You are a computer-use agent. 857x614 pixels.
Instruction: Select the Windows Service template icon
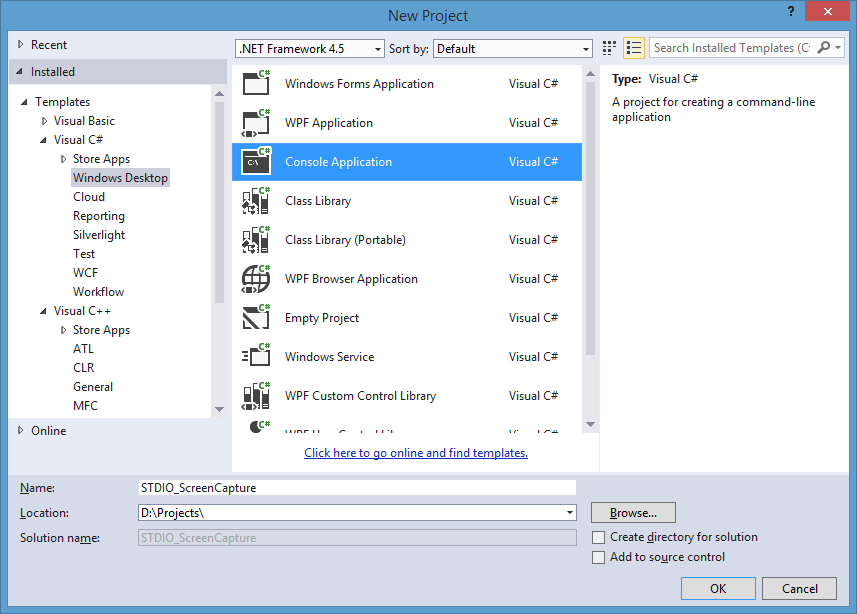(256, 357)
